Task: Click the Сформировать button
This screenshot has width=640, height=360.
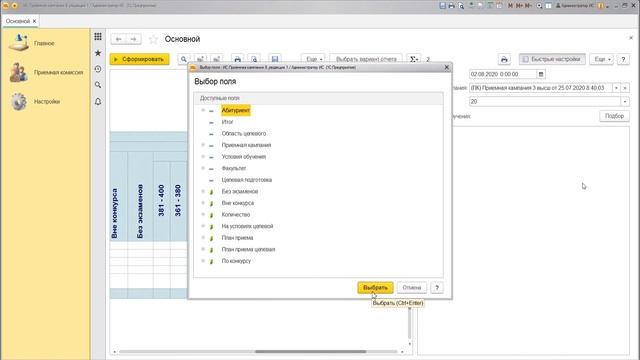Action: (139, 59)
